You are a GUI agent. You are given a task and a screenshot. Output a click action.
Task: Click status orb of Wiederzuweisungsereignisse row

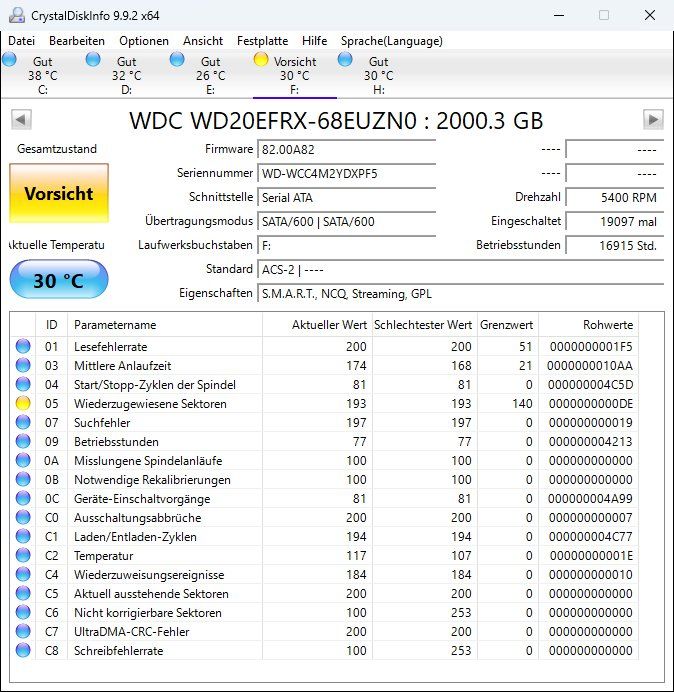pyautogui.click(x=23, y=574)
